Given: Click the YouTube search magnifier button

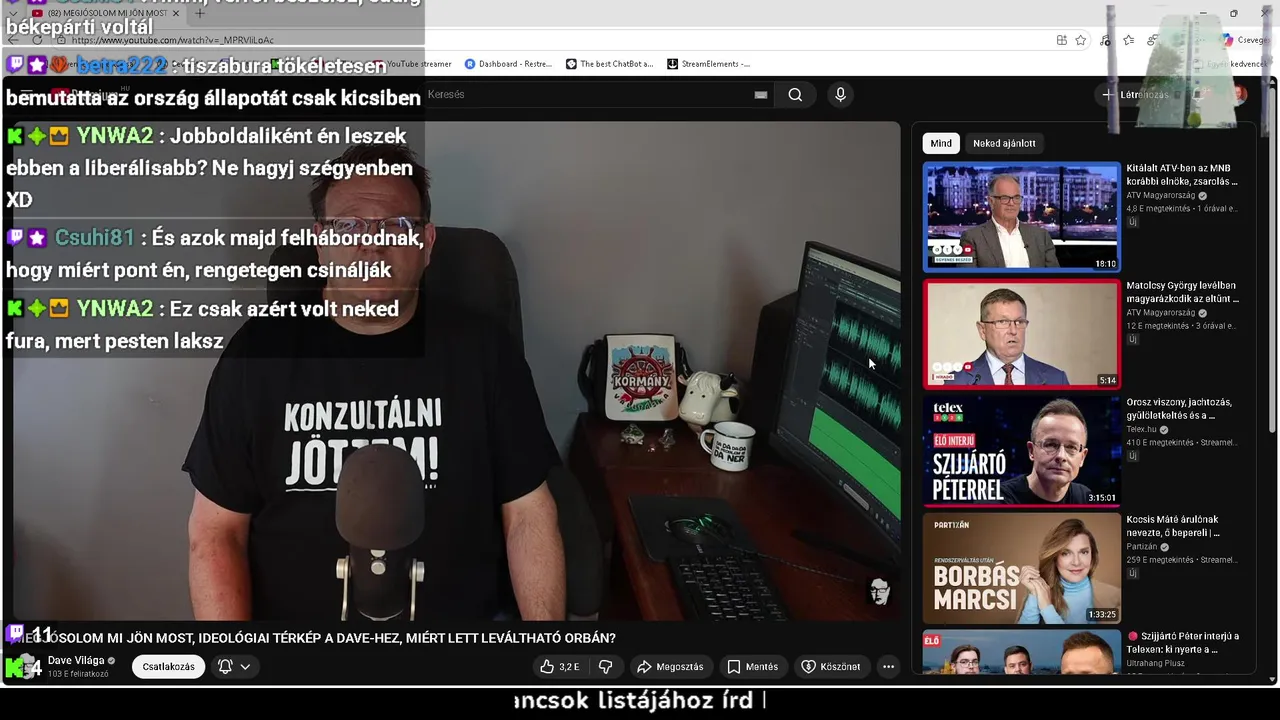Looking at the screenshot, I should click(x=795, y=95).
